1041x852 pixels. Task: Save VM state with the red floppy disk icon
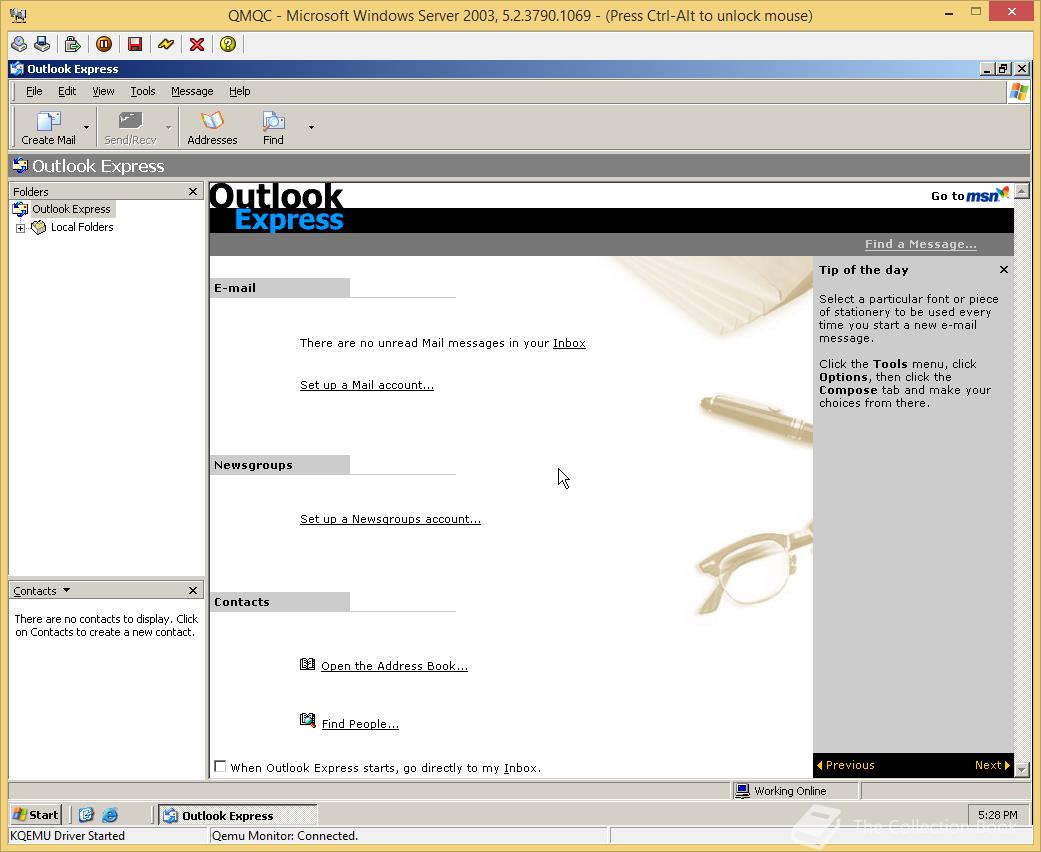135,44
